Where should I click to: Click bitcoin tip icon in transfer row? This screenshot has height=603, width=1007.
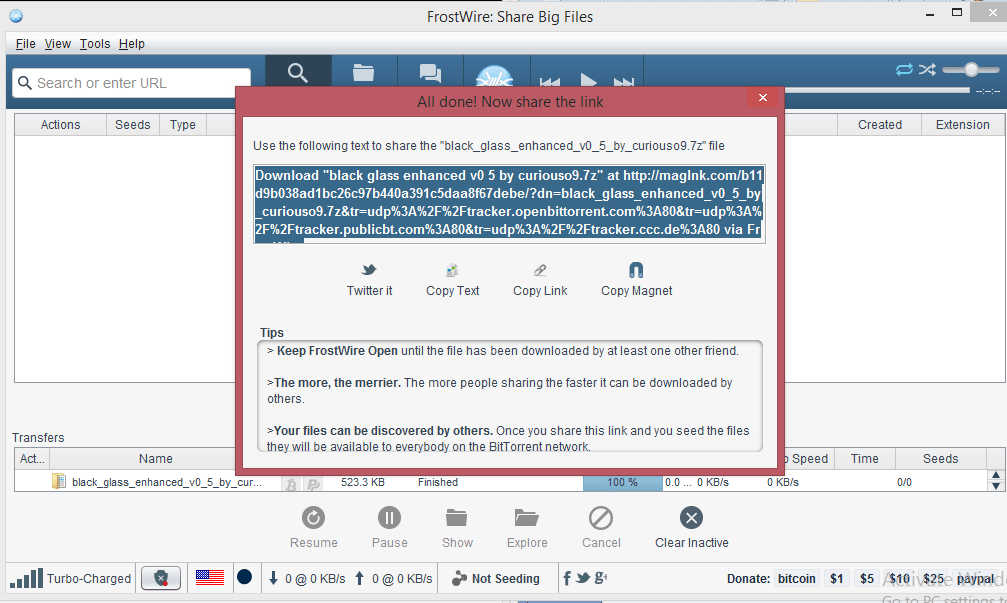[292, 485]
